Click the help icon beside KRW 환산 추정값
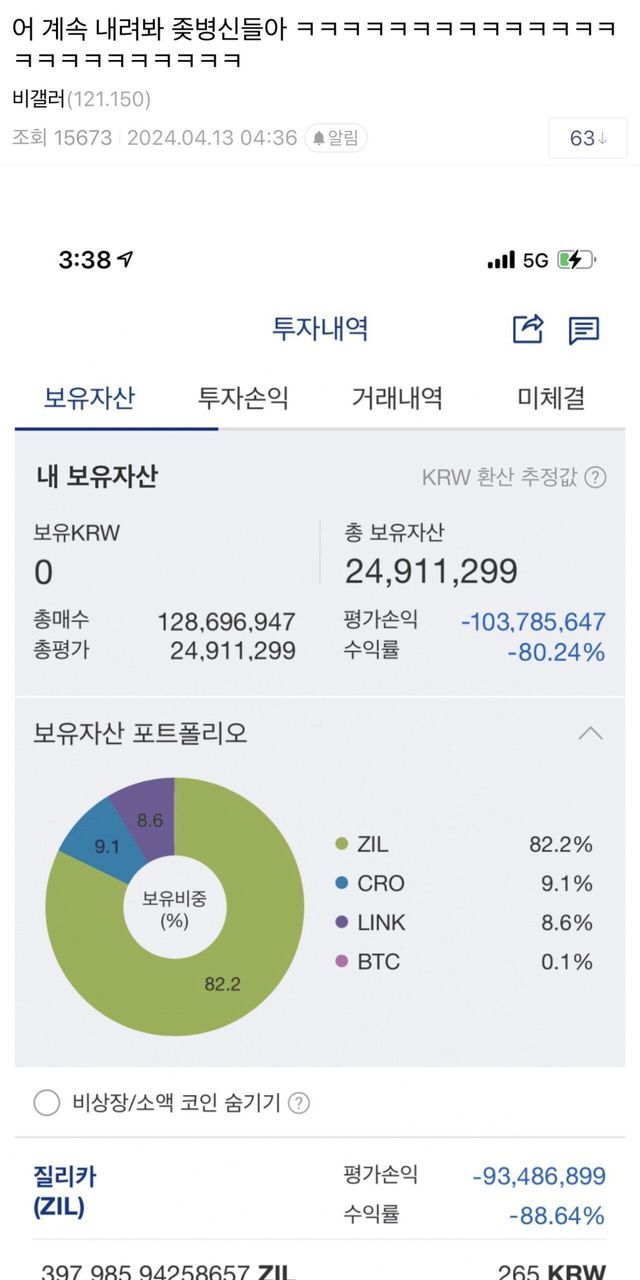 (x=595, y=477)
